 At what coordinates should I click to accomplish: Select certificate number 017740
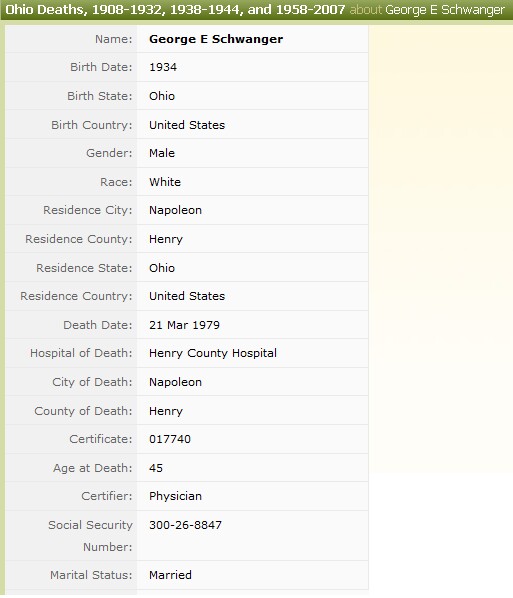coord(170,439)
